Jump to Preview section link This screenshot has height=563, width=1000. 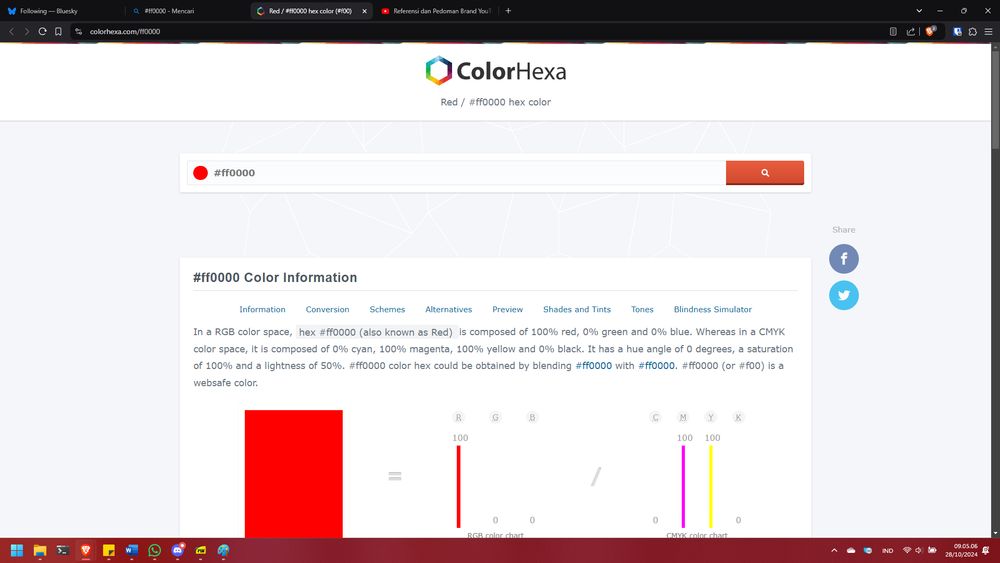[508, 309]
